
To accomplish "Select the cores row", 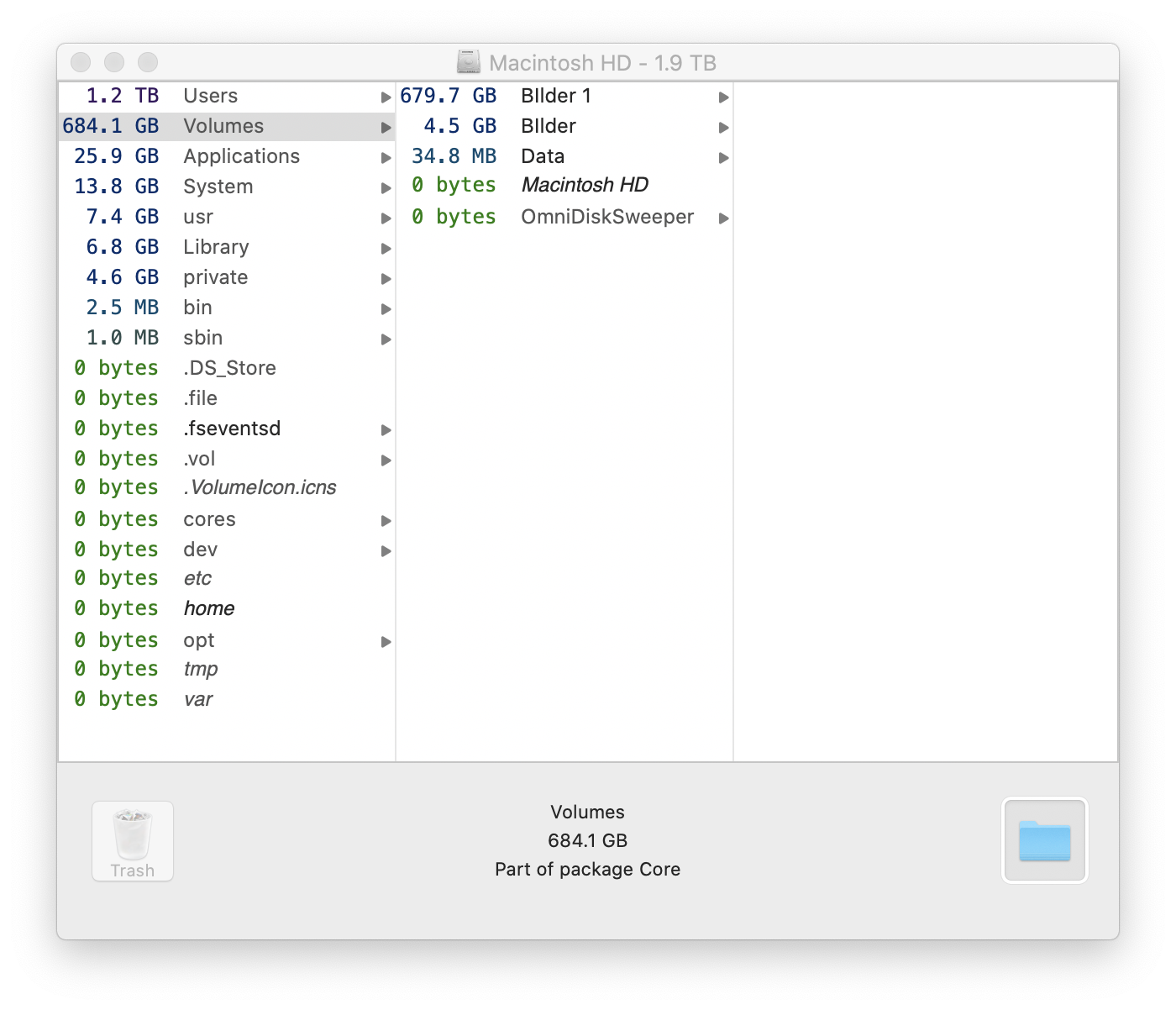I will point(227,519).
